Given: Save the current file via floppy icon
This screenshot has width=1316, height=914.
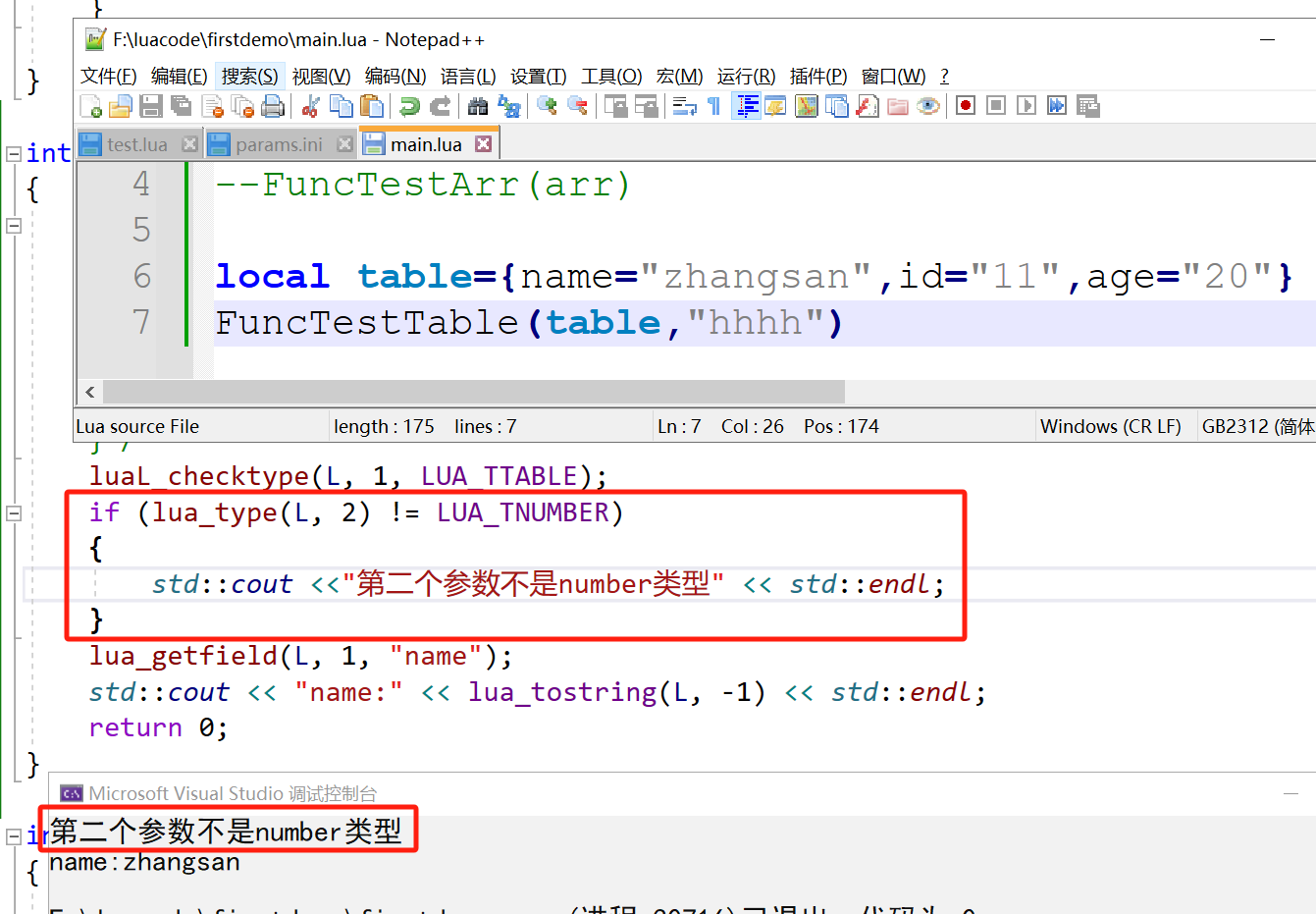Looking at the screenshot, I should click(151, 106).
